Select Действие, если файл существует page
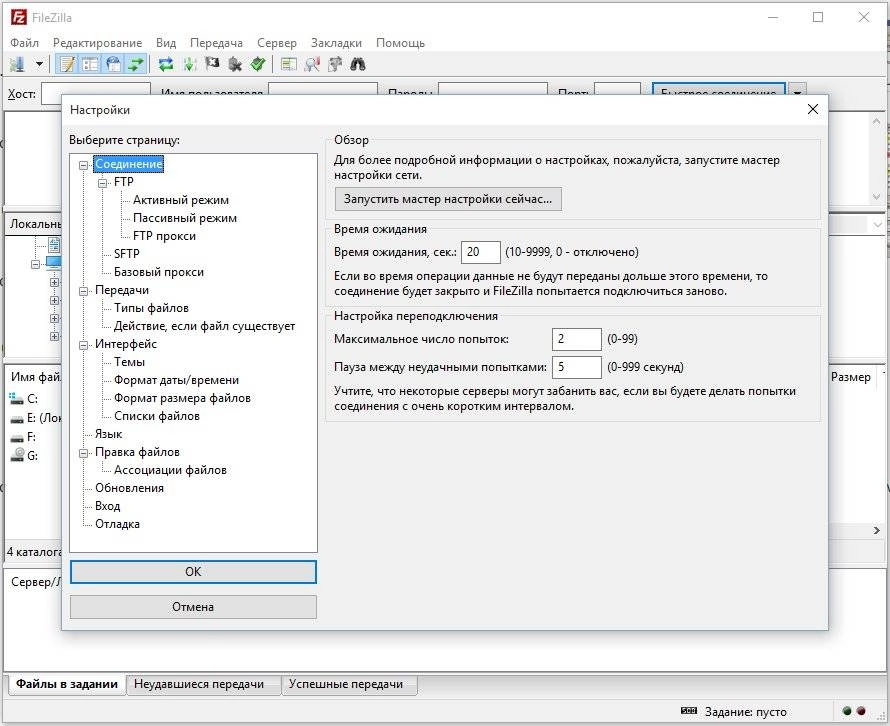 coord(204,326)
